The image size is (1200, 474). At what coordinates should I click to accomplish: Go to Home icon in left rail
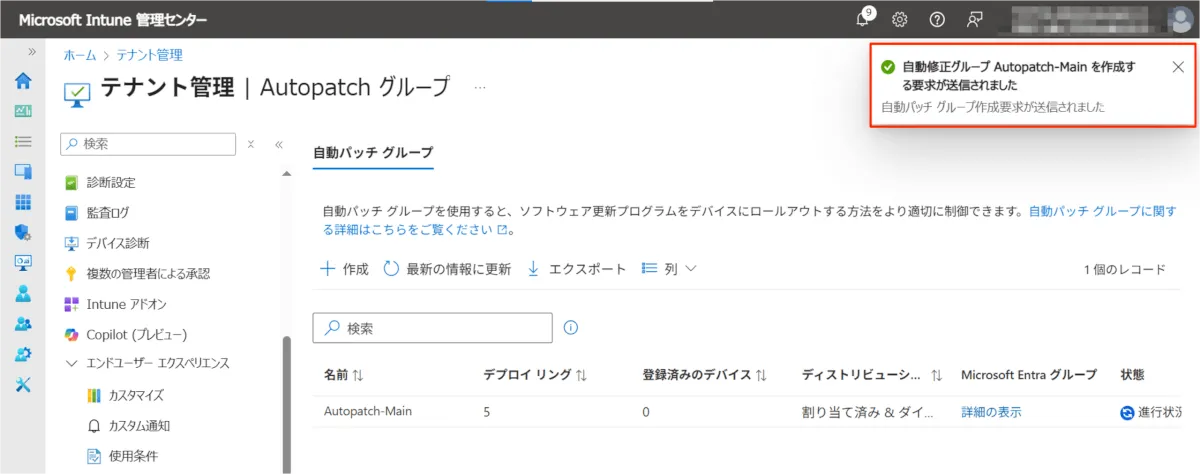pos(23,82)
